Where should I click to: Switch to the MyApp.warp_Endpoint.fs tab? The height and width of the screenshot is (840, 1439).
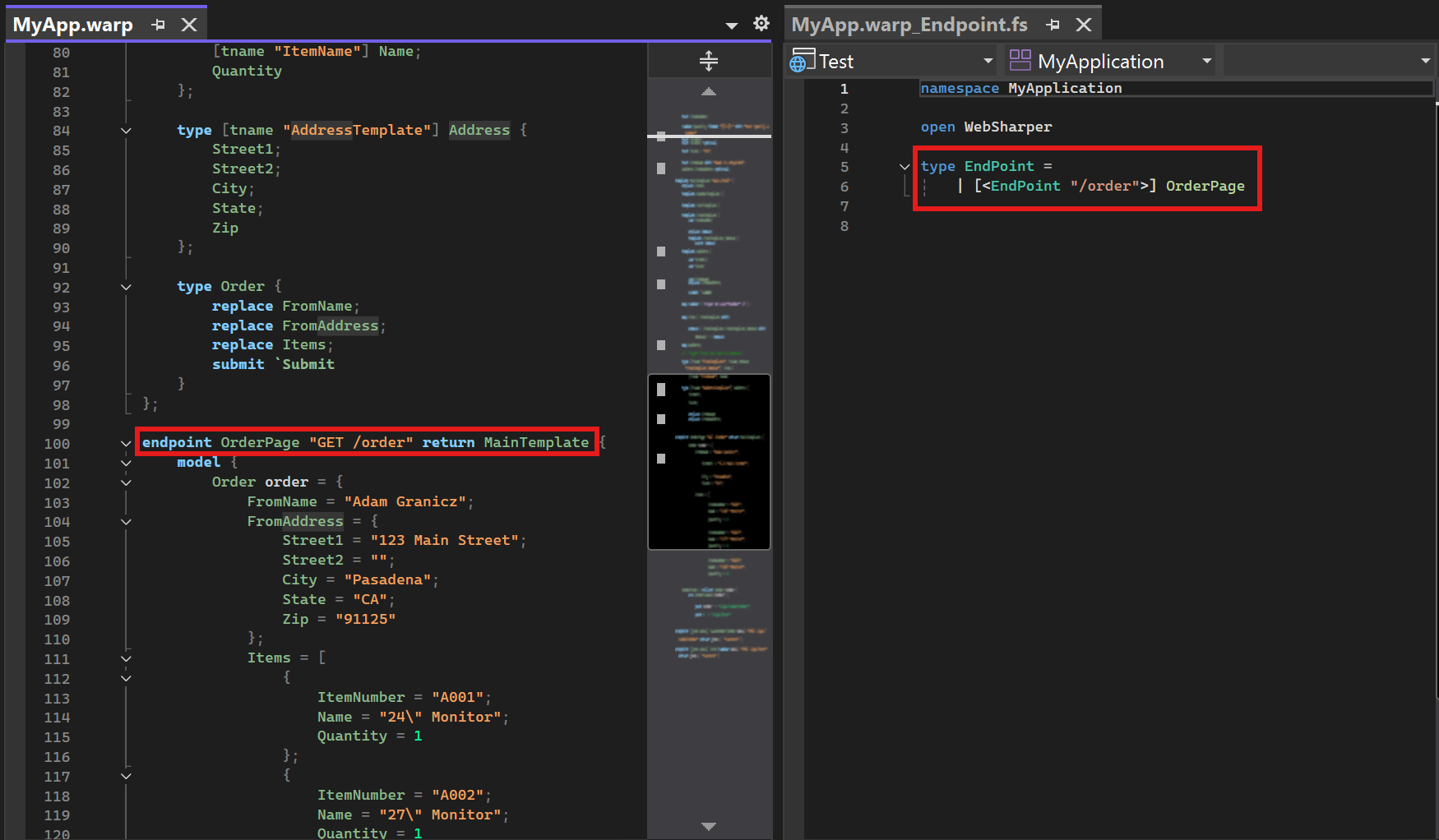908,24
